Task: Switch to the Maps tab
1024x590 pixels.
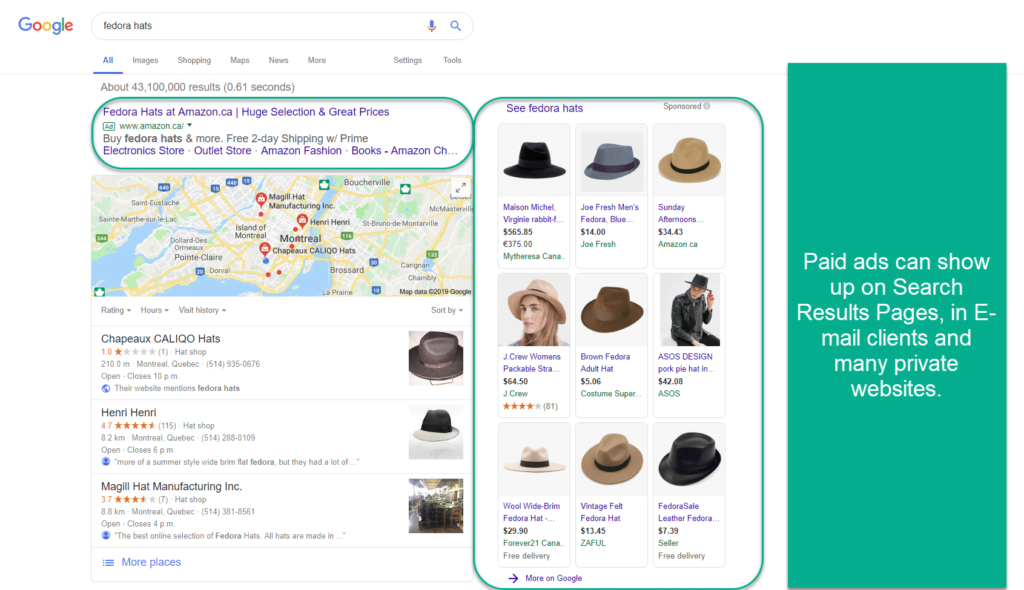Action: [x=240, y=60]
